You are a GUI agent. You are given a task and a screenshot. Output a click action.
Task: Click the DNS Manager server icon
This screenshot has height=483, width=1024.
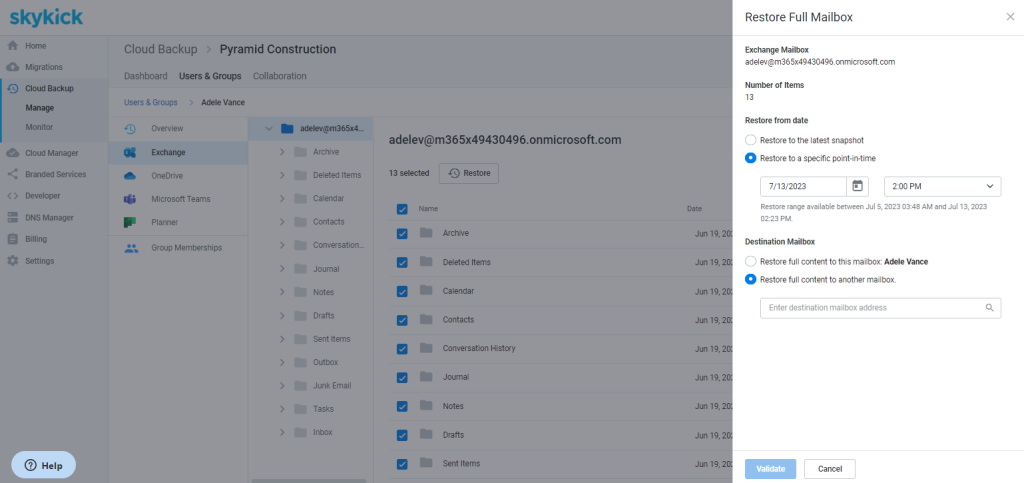[x=12, y=217]
